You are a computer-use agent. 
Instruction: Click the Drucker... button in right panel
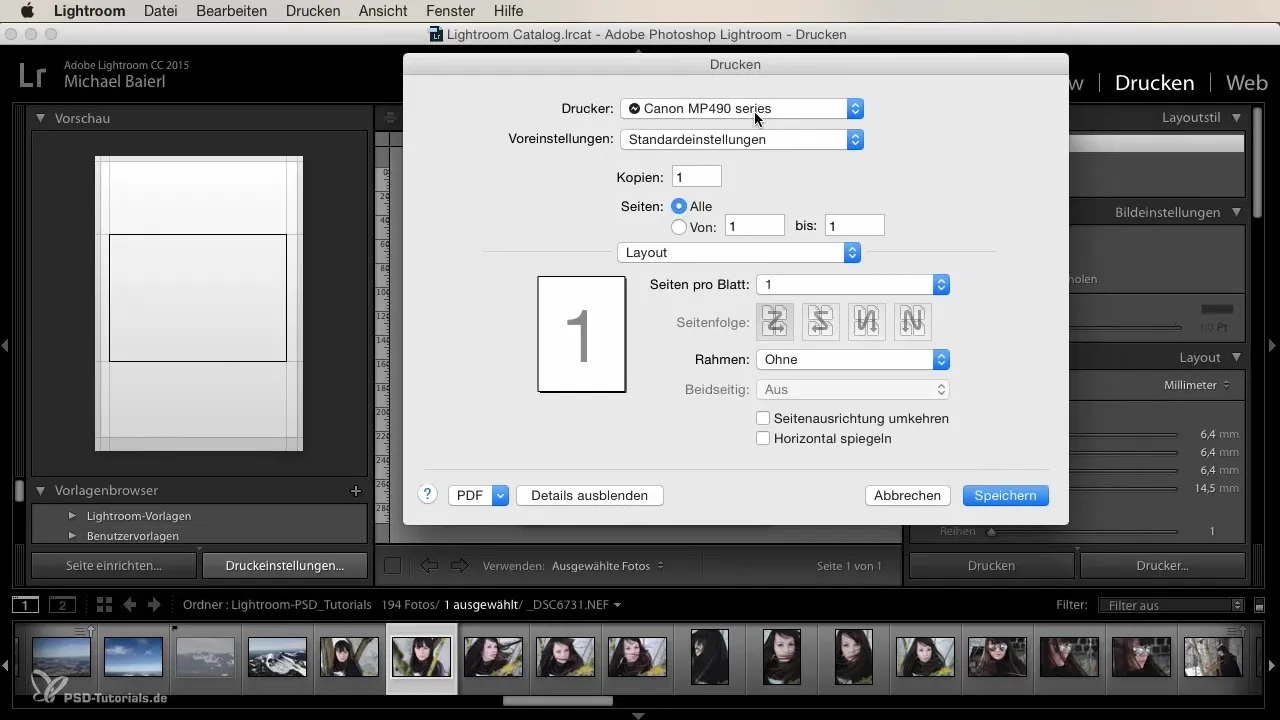(1162, 565)
